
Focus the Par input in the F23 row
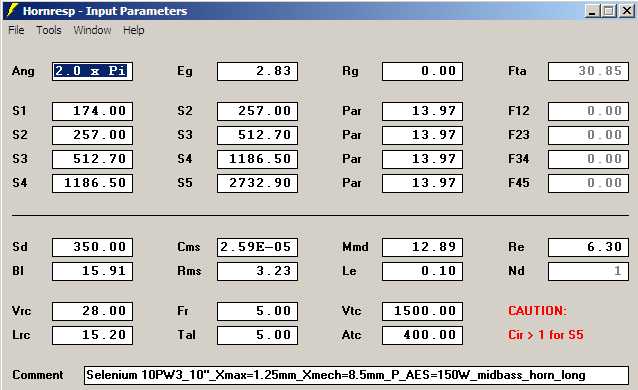[x=422, y=135]
